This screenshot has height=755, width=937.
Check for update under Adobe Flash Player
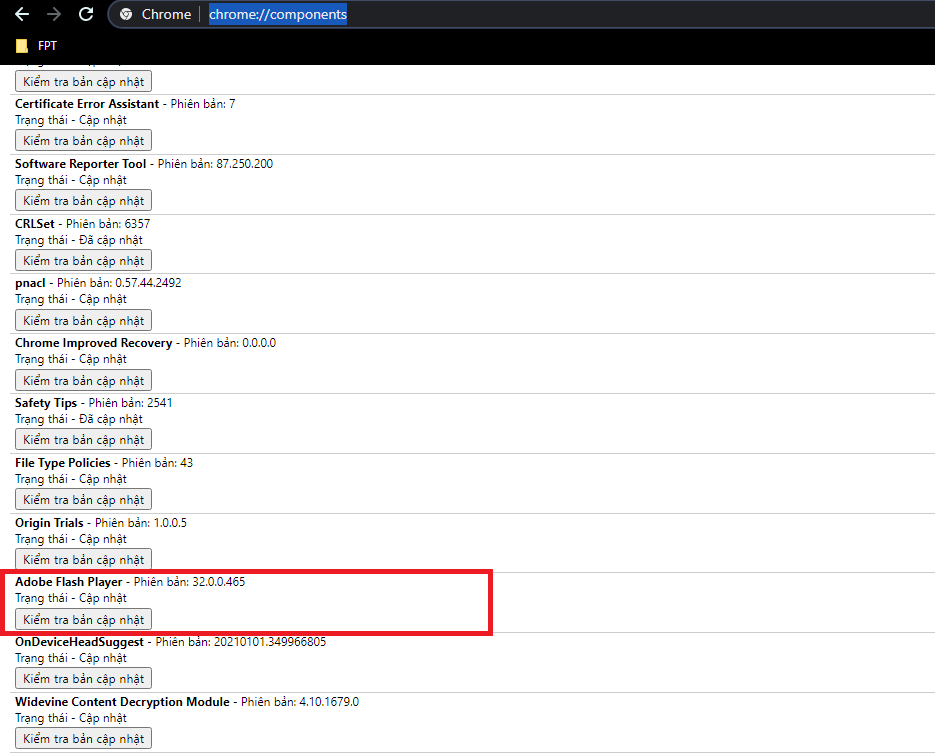coord(83,619)
